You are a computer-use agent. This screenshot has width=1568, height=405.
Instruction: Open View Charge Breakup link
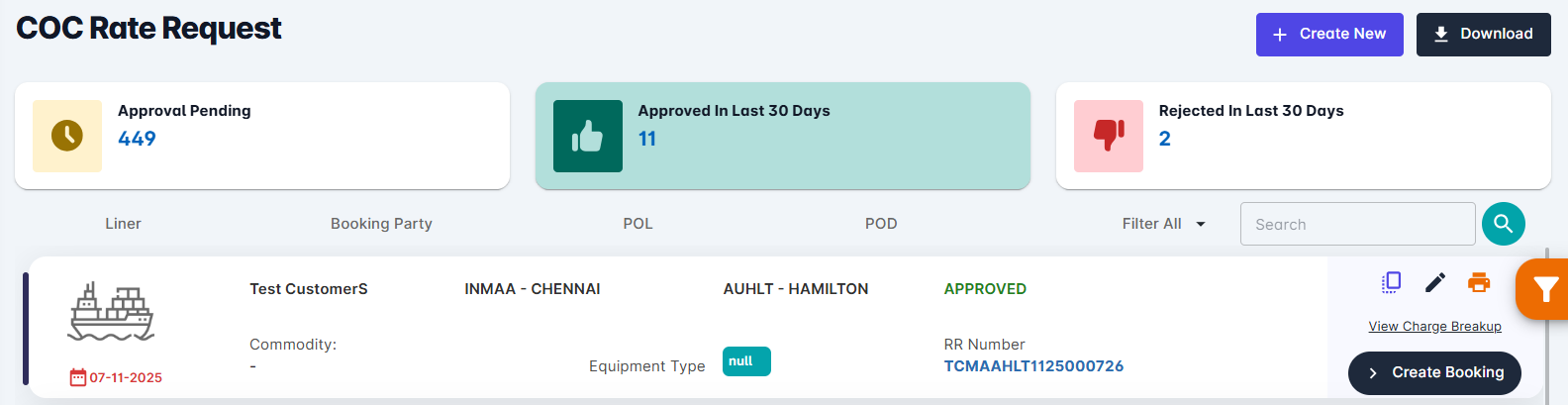click(x=1434, y=327)
